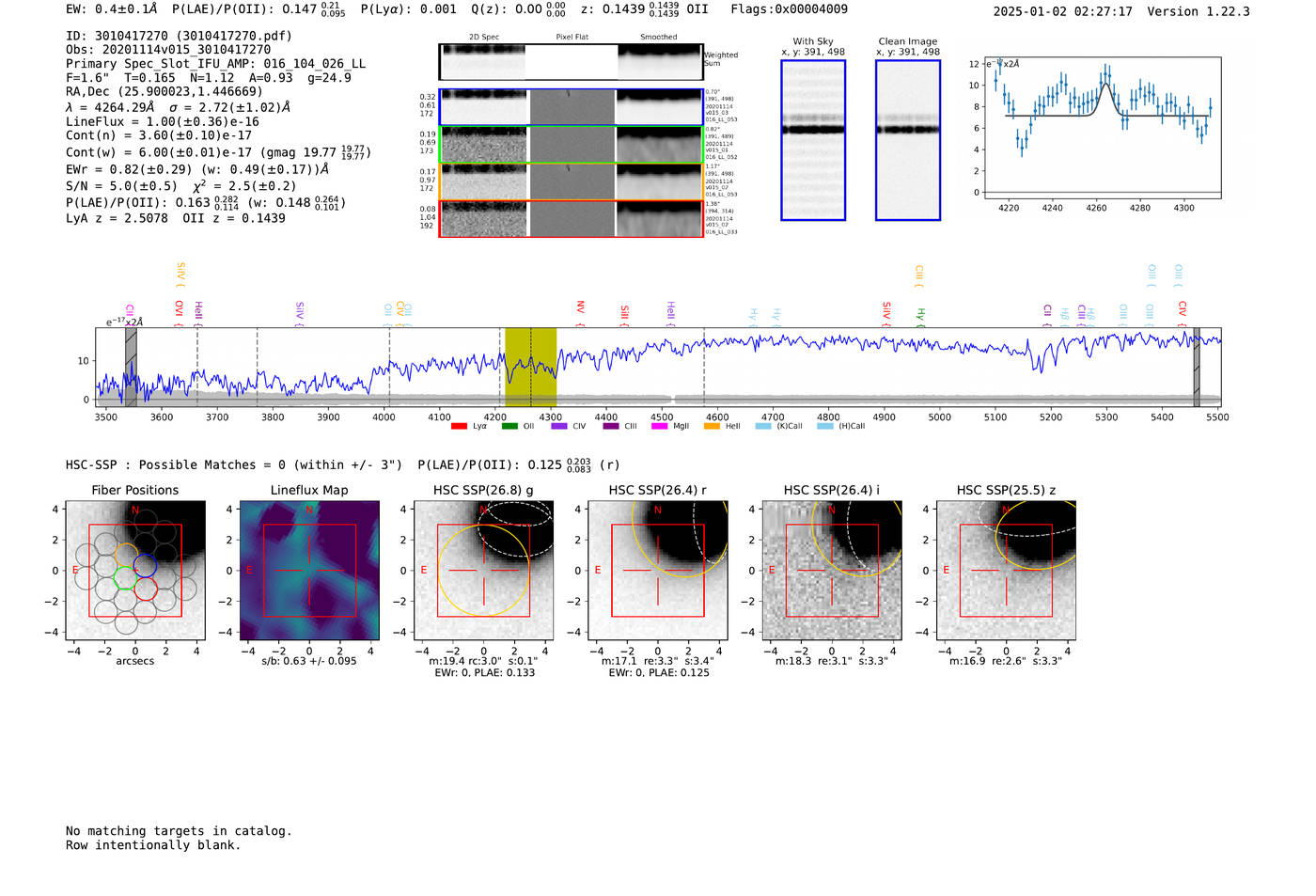Viewport: 1316px width, 896px height.
Task: Click the green fiber hexagon in Fiber Positions
Action: pos(125,577)
